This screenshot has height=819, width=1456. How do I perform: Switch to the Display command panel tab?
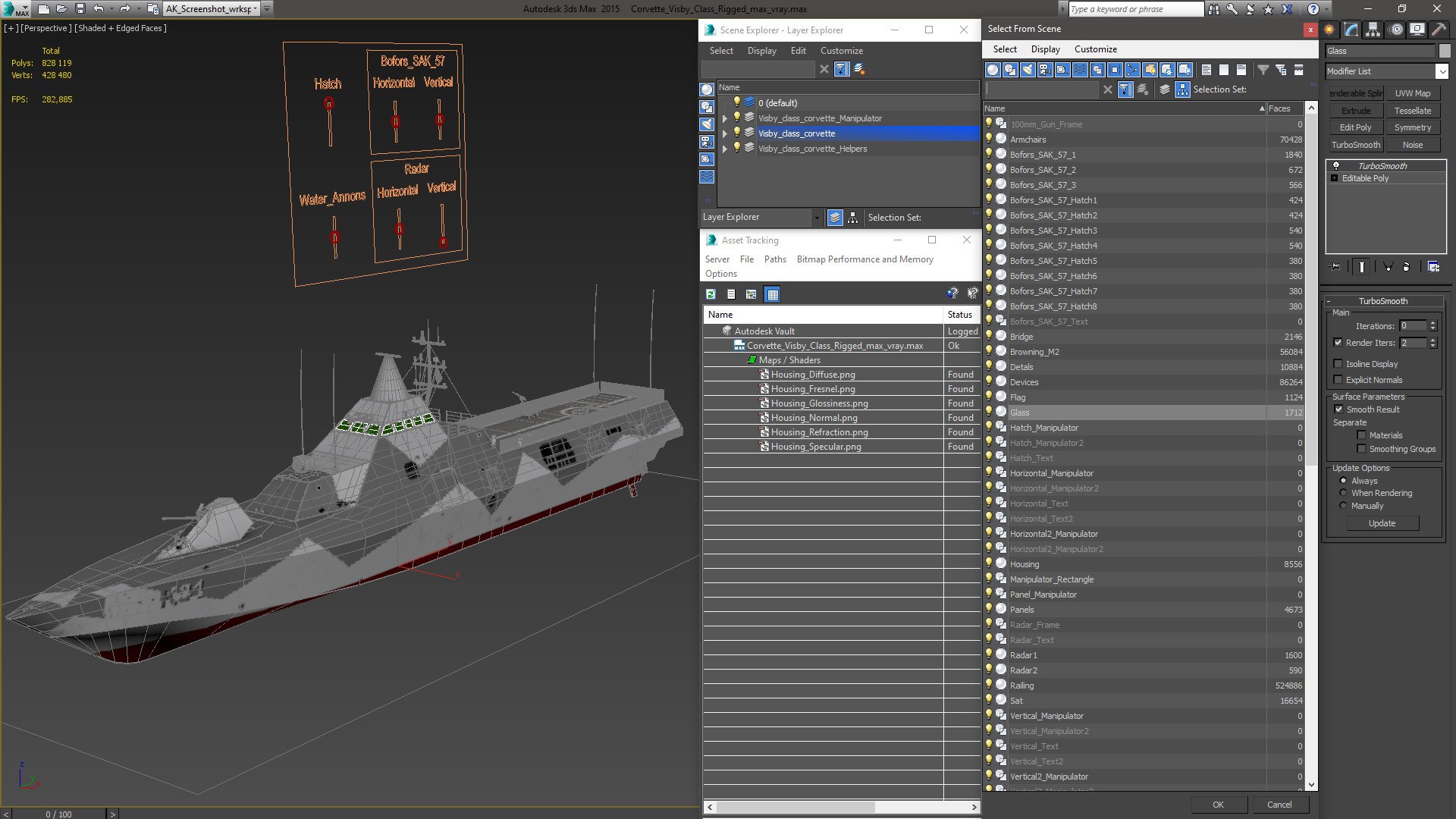1417,30
